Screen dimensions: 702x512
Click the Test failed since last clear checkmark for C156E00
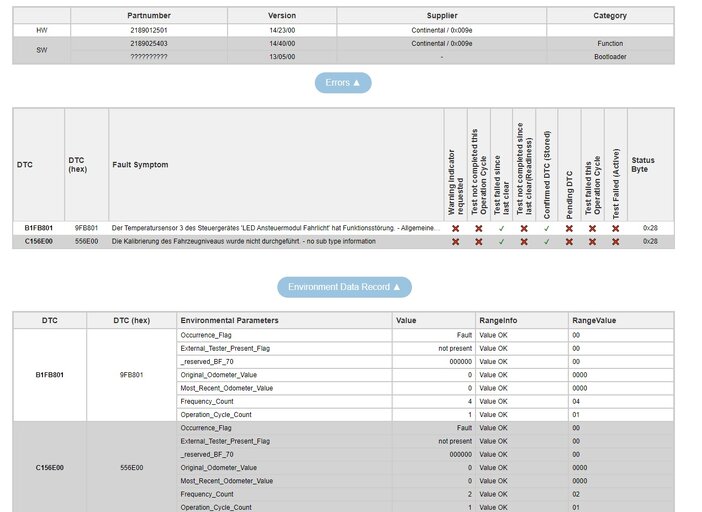coord(501,242)
